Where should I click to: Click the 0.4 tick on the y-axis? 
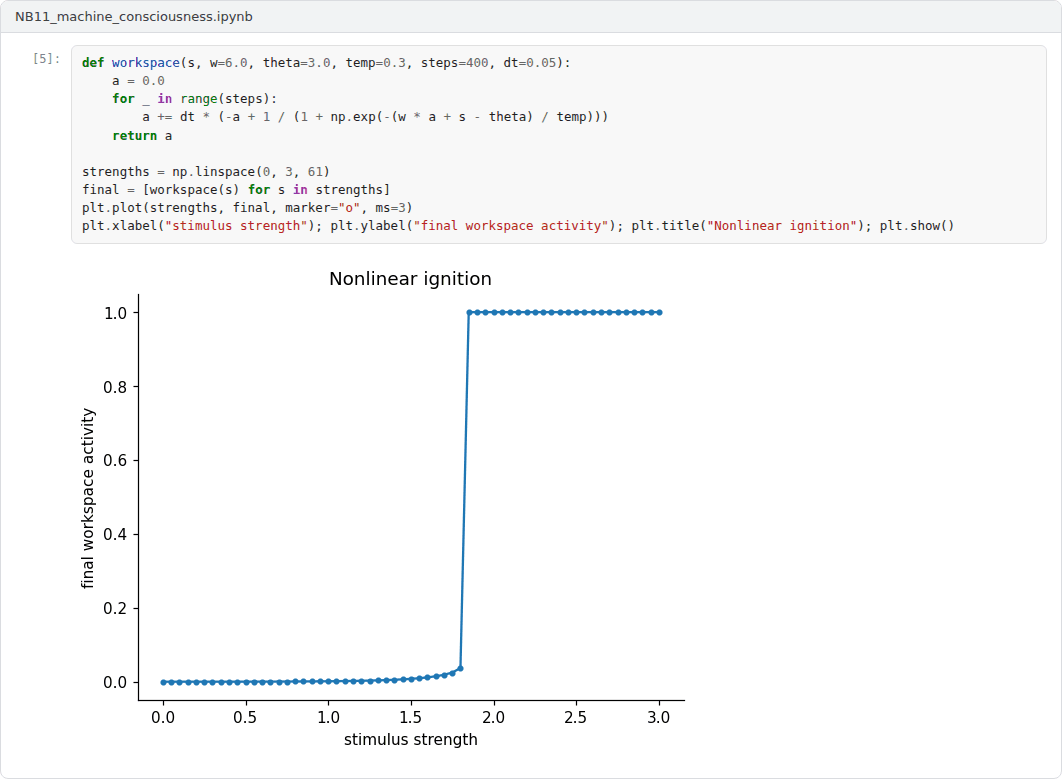click(115, 534)
